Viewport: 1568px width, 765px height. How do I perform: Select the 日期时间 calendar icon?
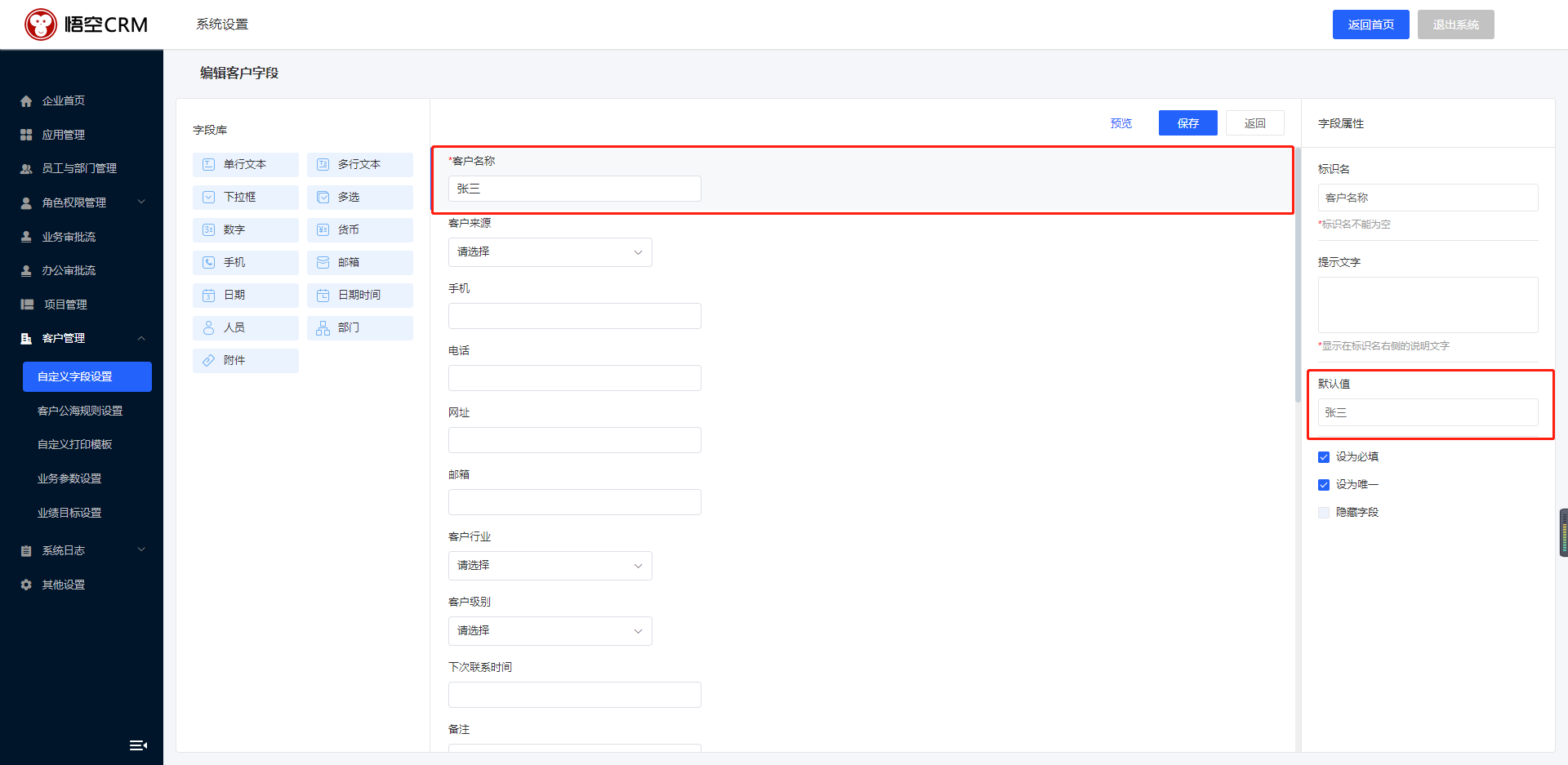pyautogui.click(x=323, y=295)
